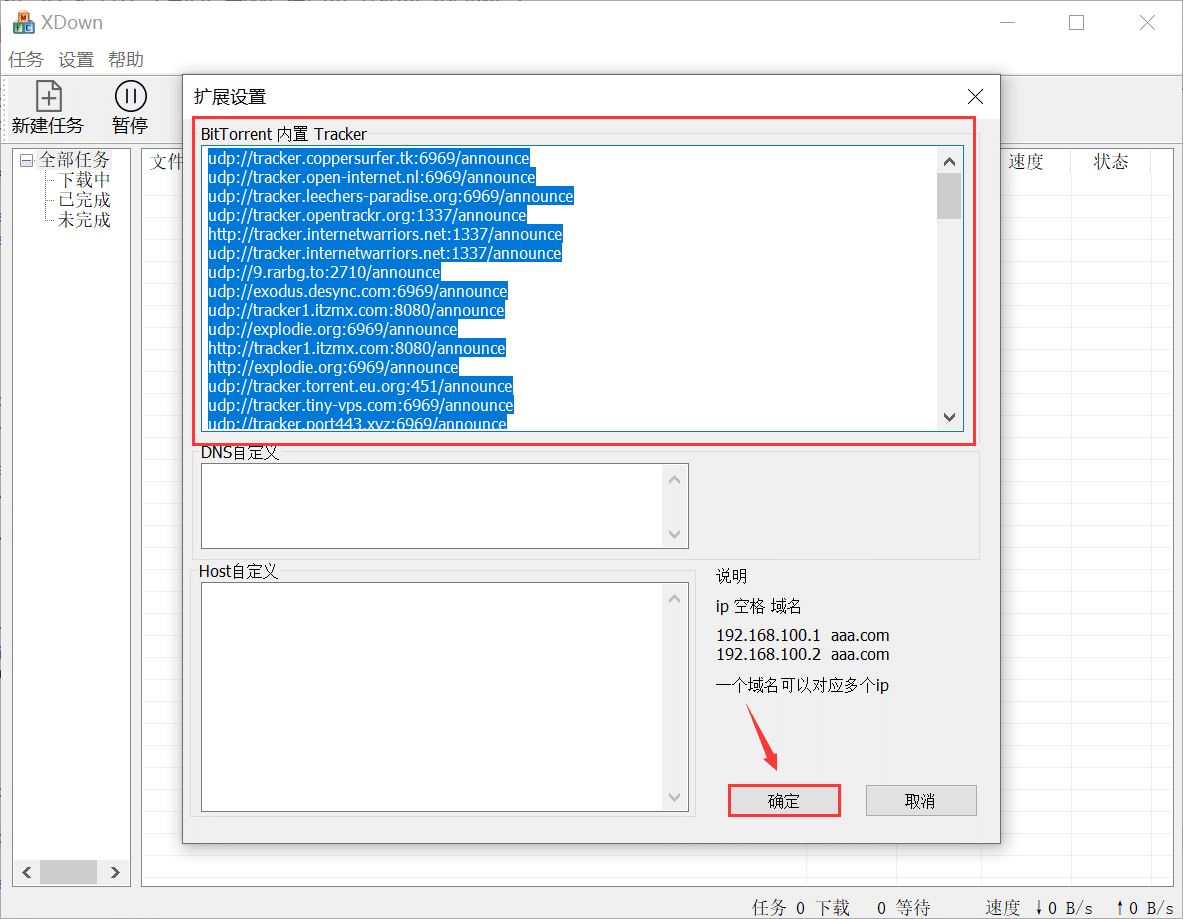Open the 帮助 menu
The height and width of the screenshot is (919, 1183).
coord(125,59)
